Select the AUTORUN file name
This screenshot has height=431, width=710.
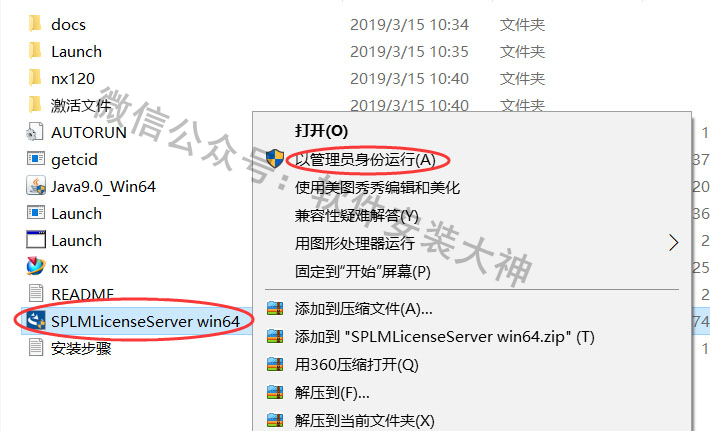click(x=89, y=133)
